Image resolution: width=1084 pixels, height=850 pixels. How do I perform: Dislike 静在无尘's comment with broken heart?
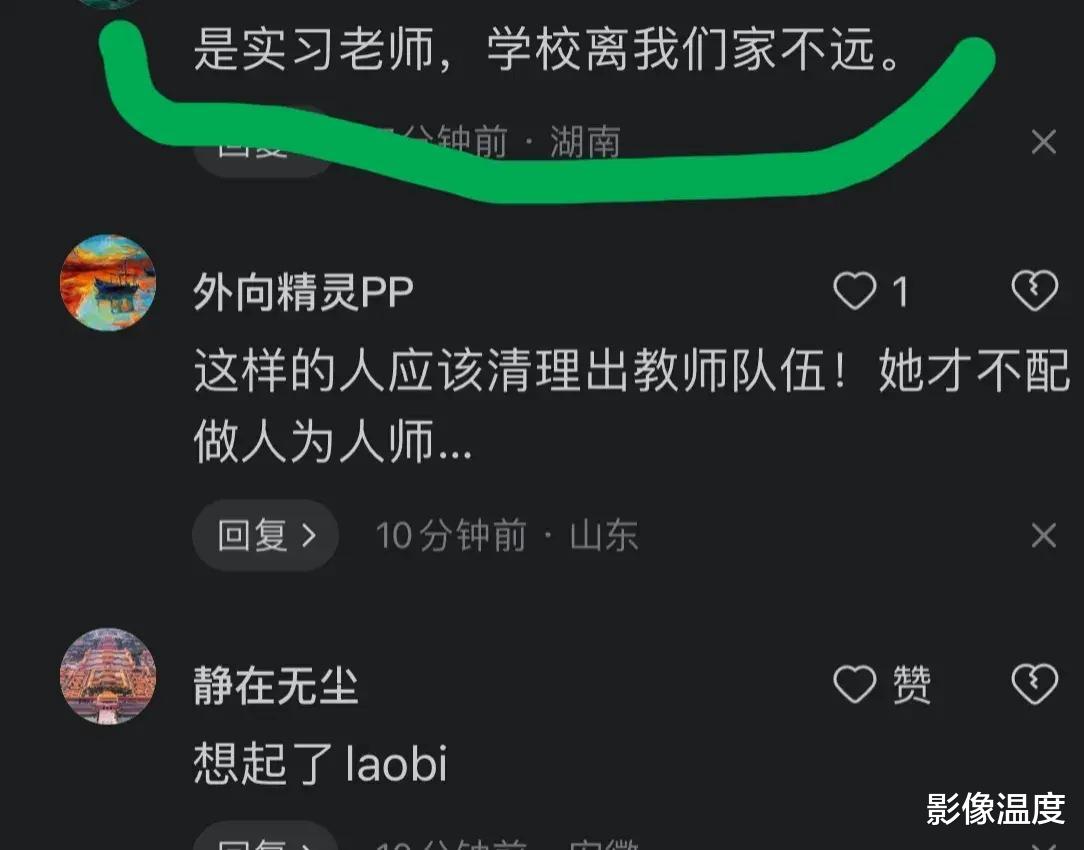coord(1034,684)
